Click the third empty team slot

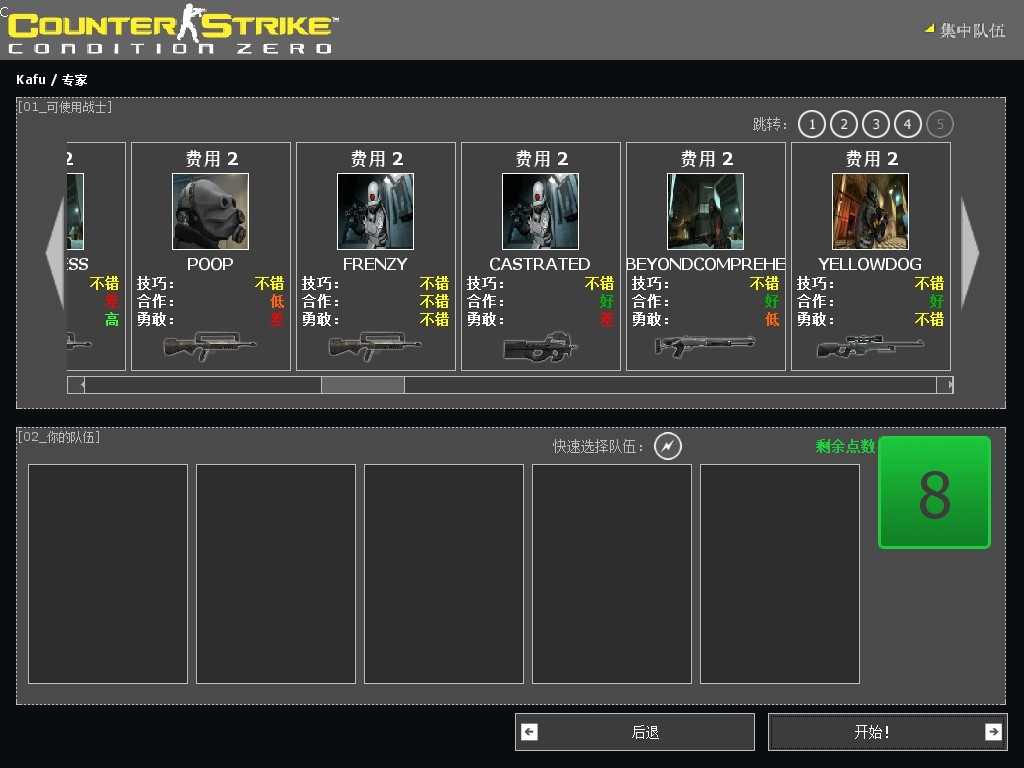click(x=444, y=574)
